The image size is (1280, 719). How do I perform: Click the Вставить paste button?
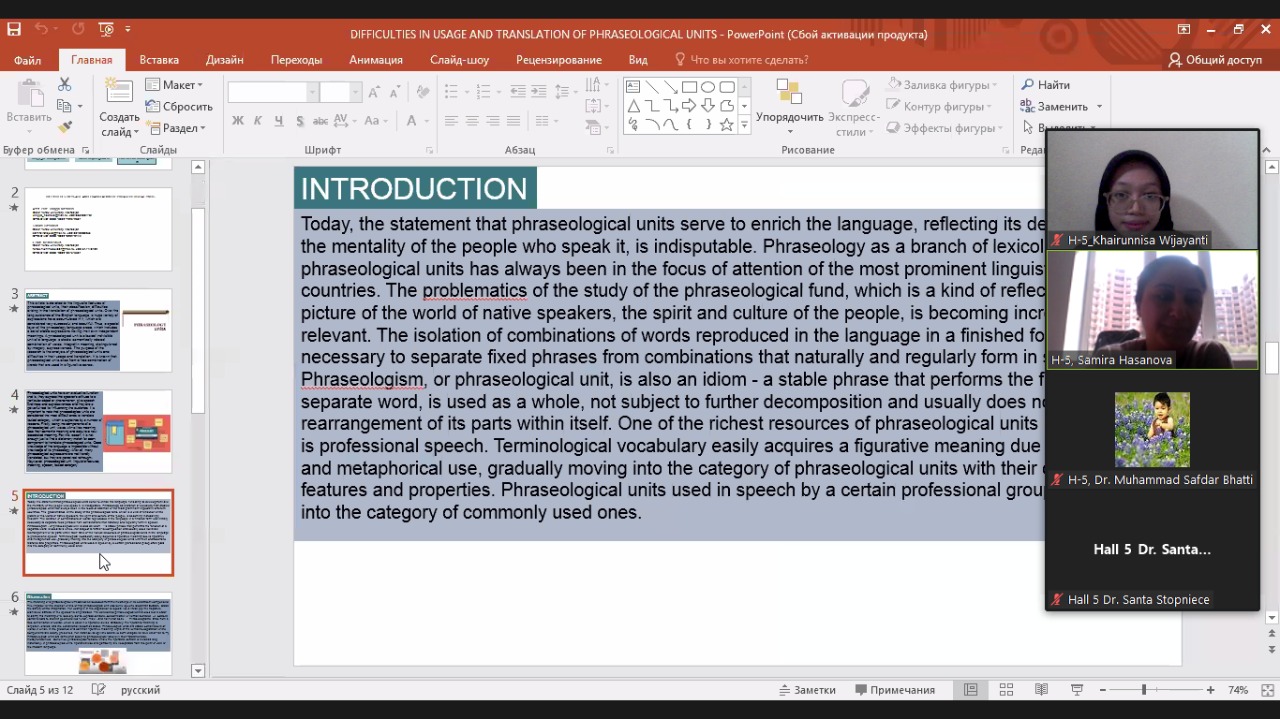coord(29,106)
